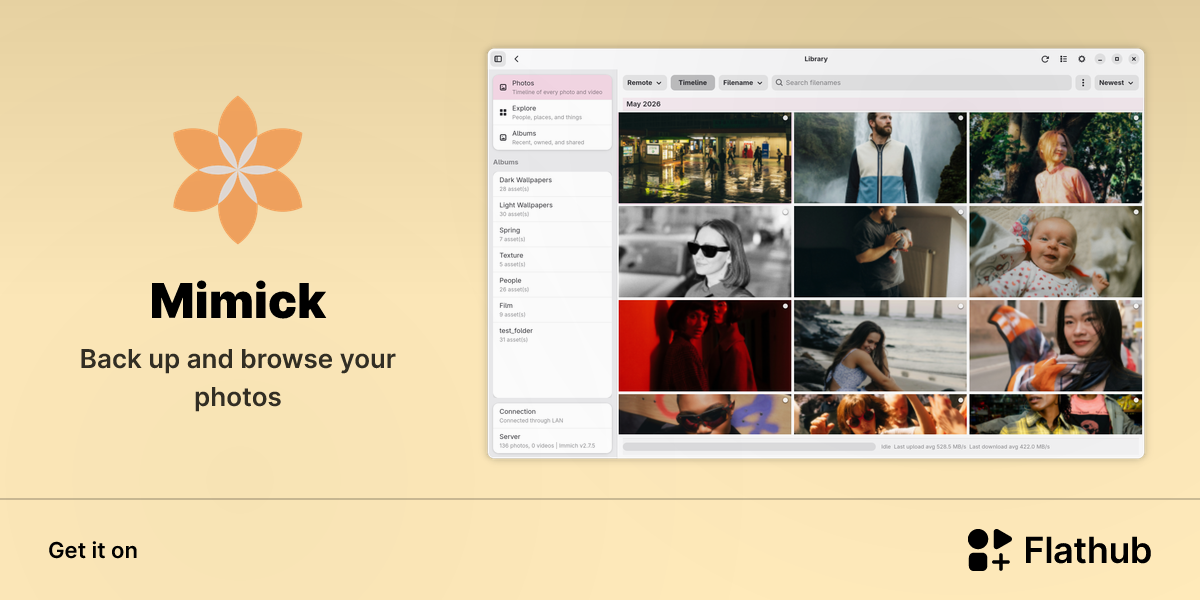Open settings gear in header bar

pyautogui.click(x=1081, y=59)
